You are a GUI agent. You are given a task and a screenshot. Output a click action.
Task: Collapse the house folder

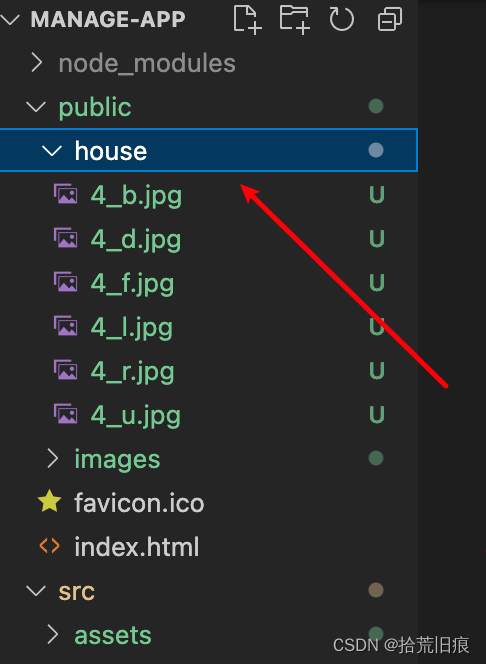[x=52, y=150]
